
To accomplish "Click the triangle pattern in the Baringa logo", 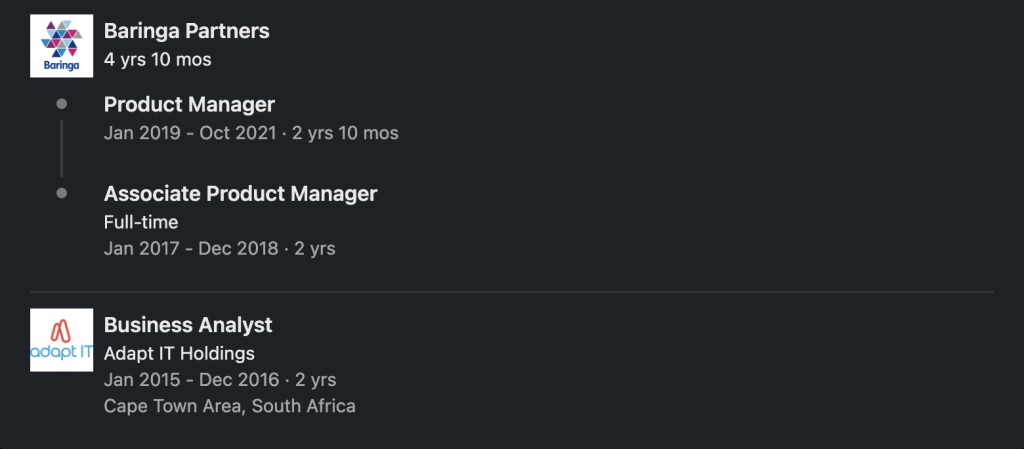I will tap(61, 39).
